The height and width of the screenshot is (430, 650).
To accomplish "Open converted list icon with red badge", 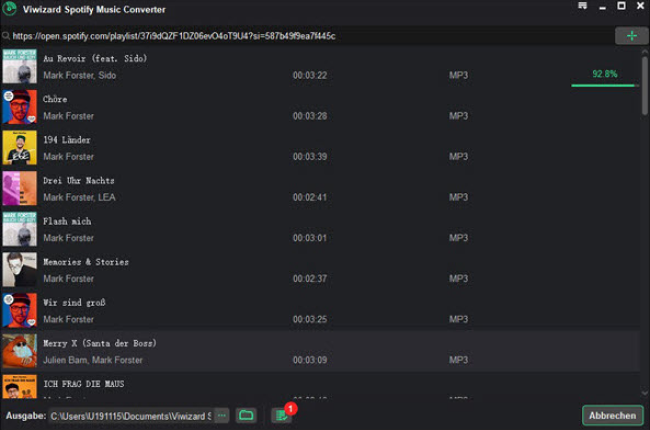I will (281, 415).
